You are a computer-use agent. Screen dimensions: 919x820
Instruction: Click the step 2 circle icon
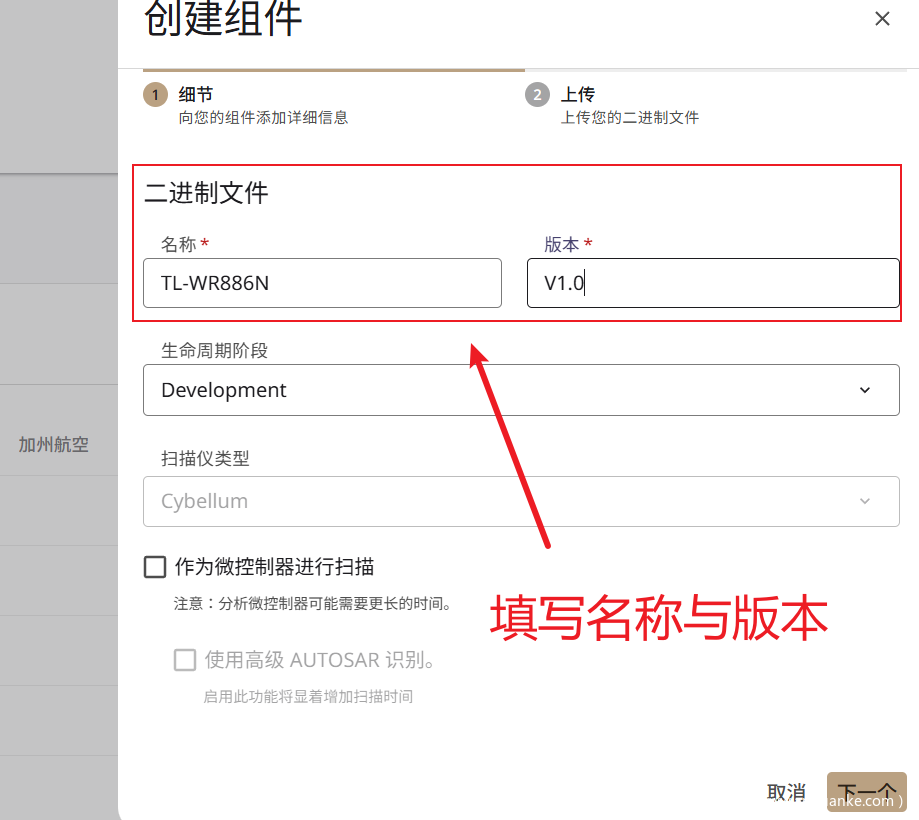click(537, 95)
